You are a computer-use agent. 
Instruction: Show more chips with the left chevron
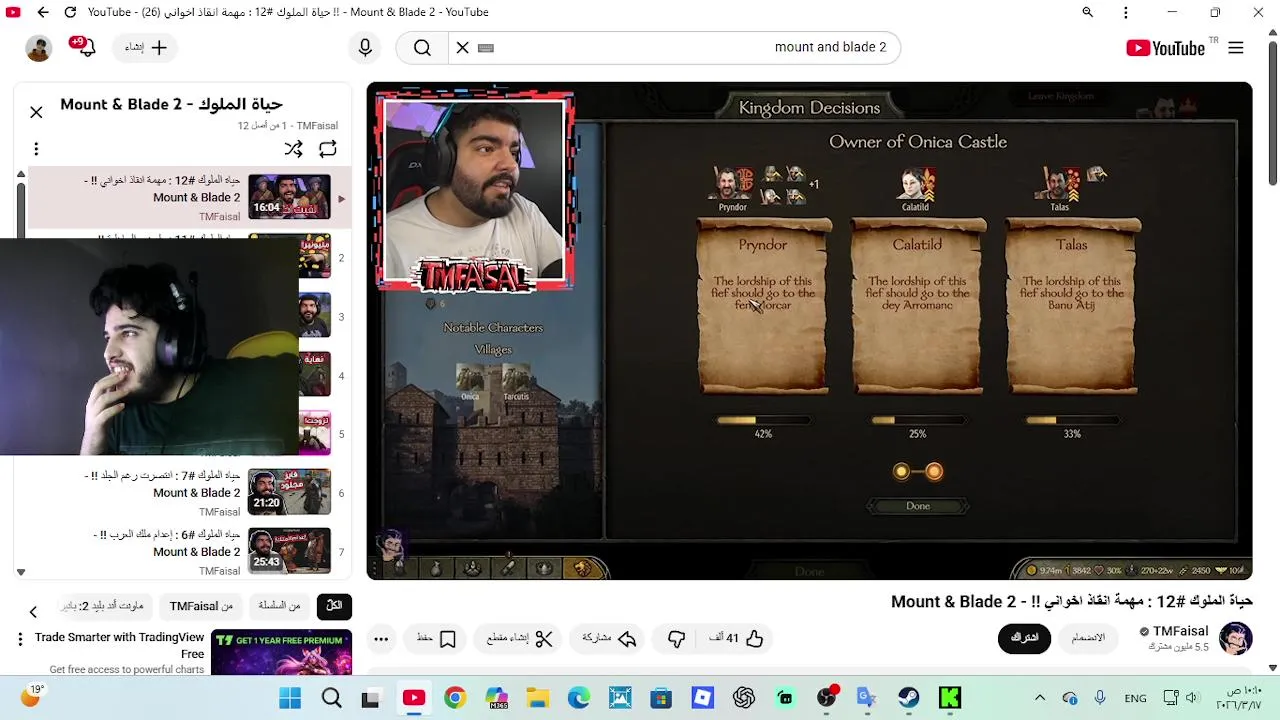[x=33, y=611]
